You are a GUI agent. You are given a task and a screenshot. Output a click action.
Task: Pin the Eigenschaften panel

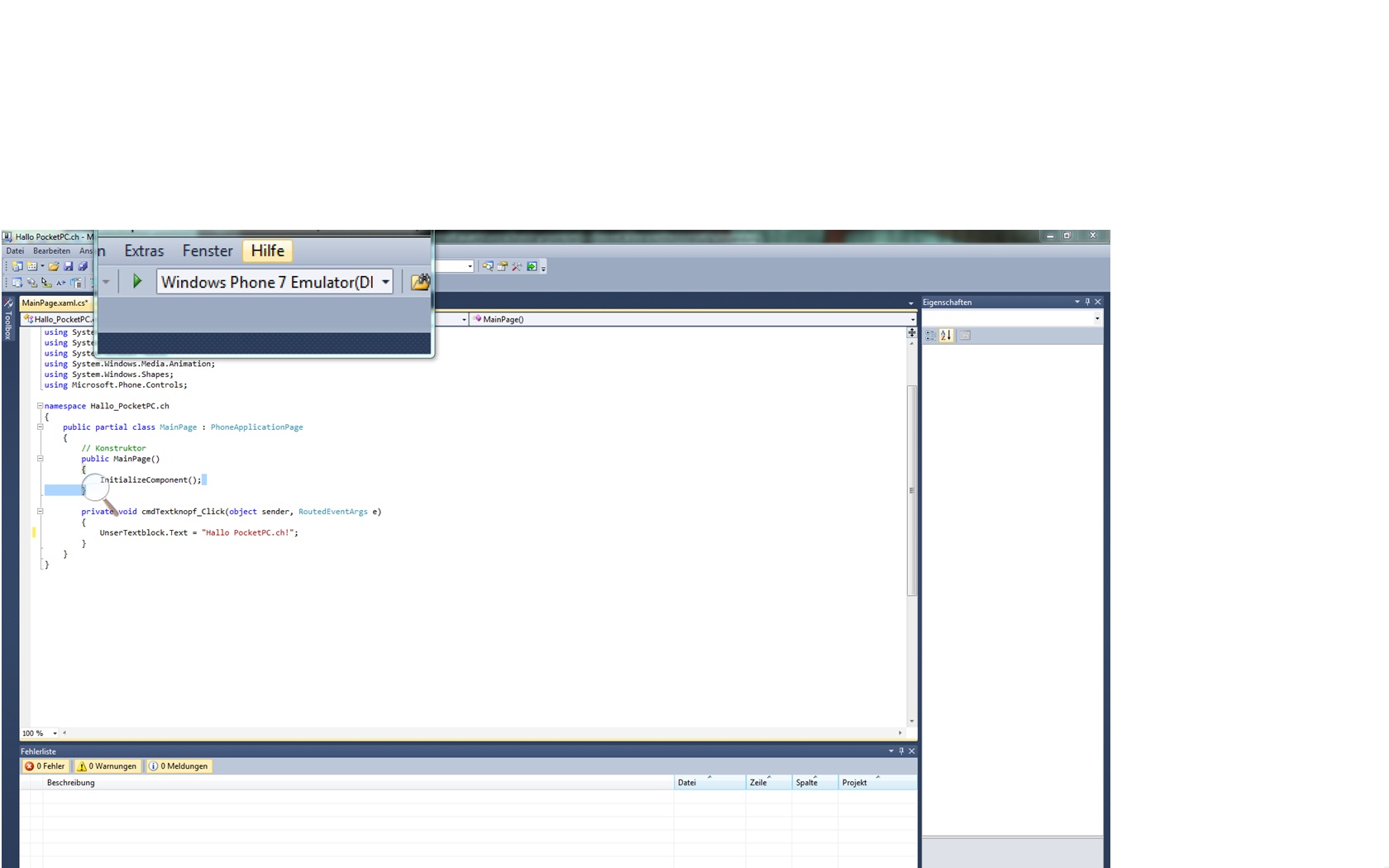(x=1087, y=302)
